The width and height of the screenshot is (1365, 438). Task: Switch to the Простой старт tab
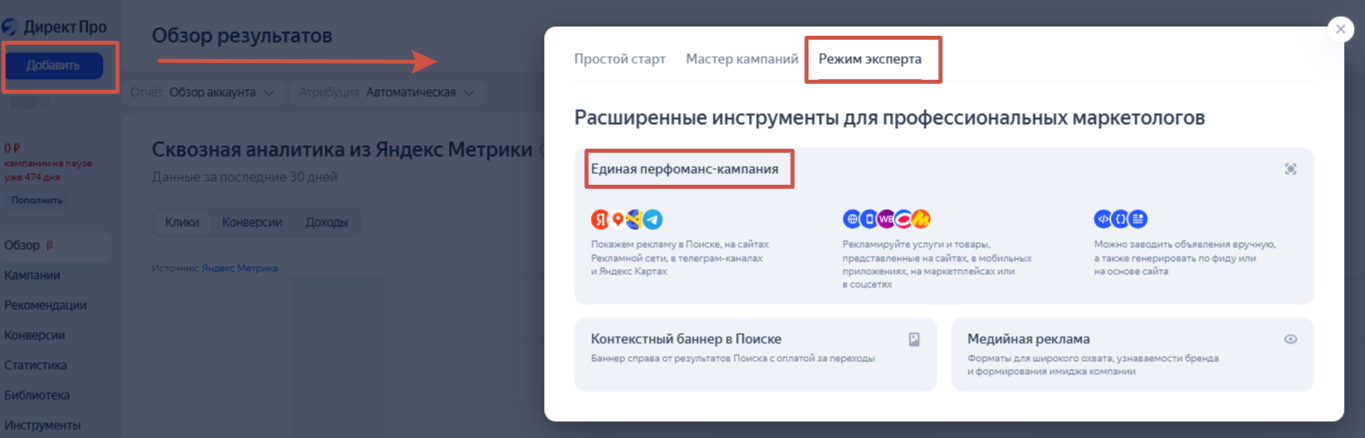(x=620, y=59)
